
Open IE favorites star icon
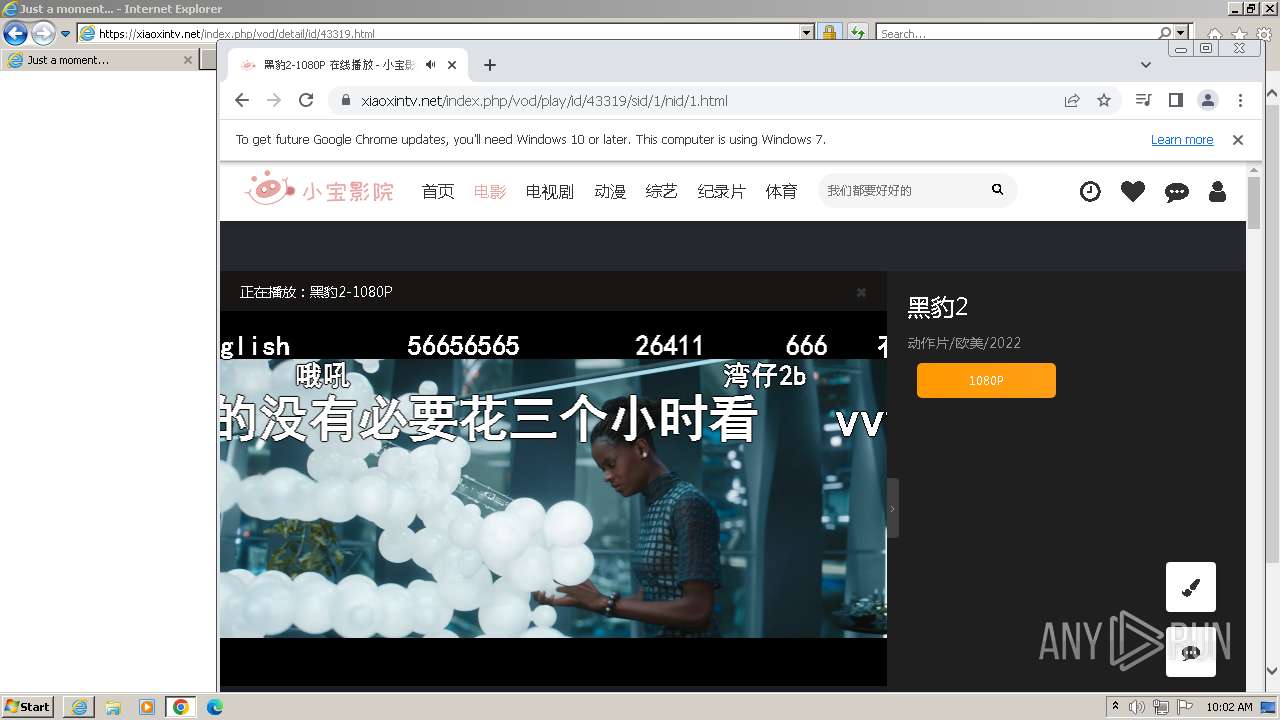tap(1239, 34)
